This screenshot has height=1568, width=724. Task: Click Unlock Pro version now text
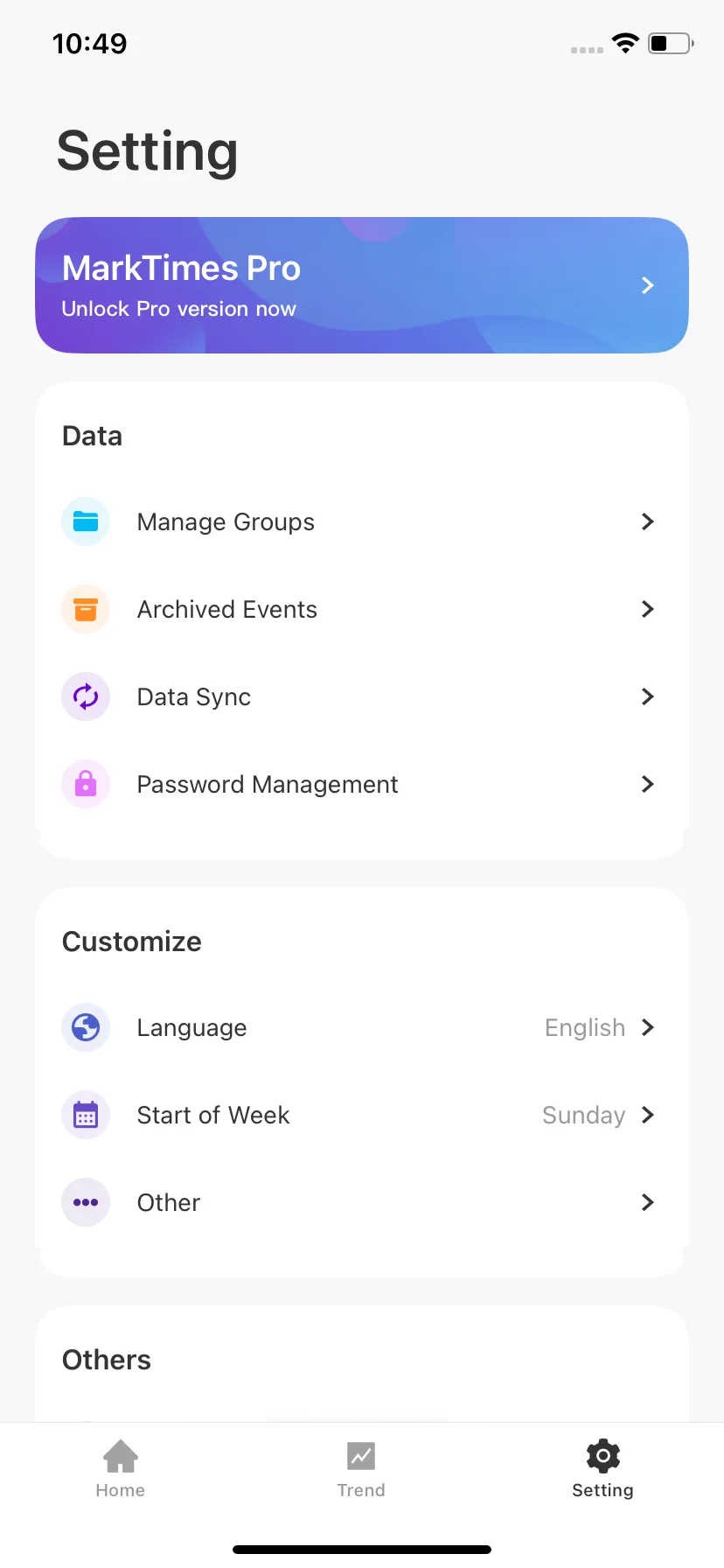coord(178,309)
